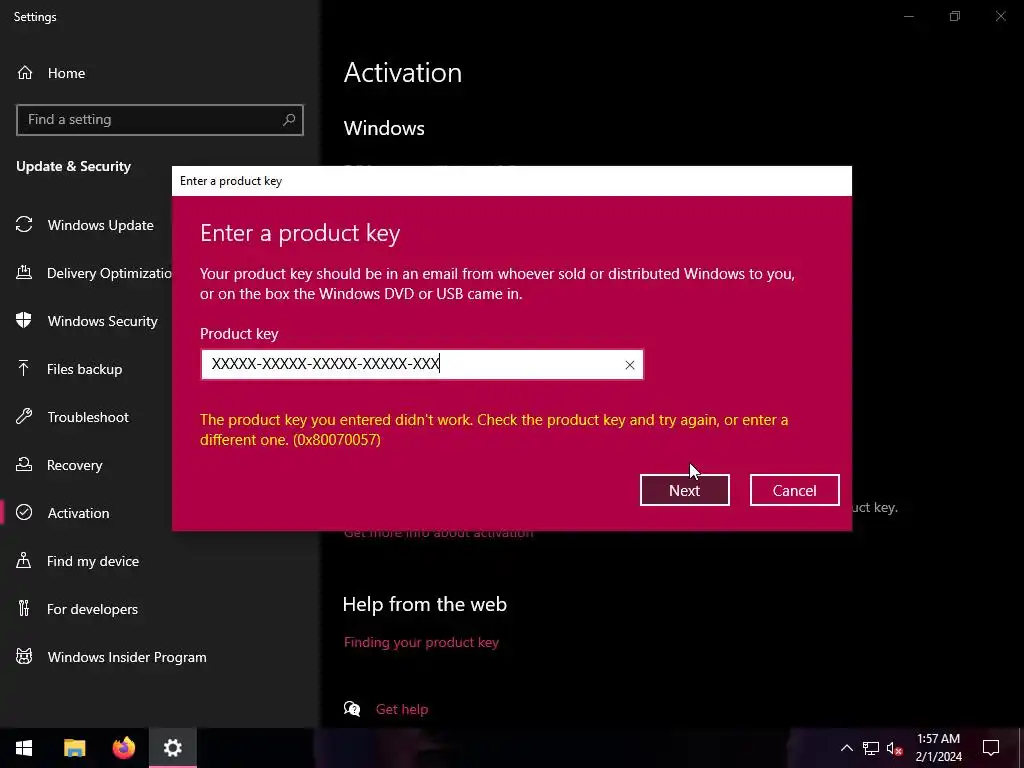This screenshot has height=768, width=1024.
Task: Select For developers in the sidebar
Action: pos(92,609)
